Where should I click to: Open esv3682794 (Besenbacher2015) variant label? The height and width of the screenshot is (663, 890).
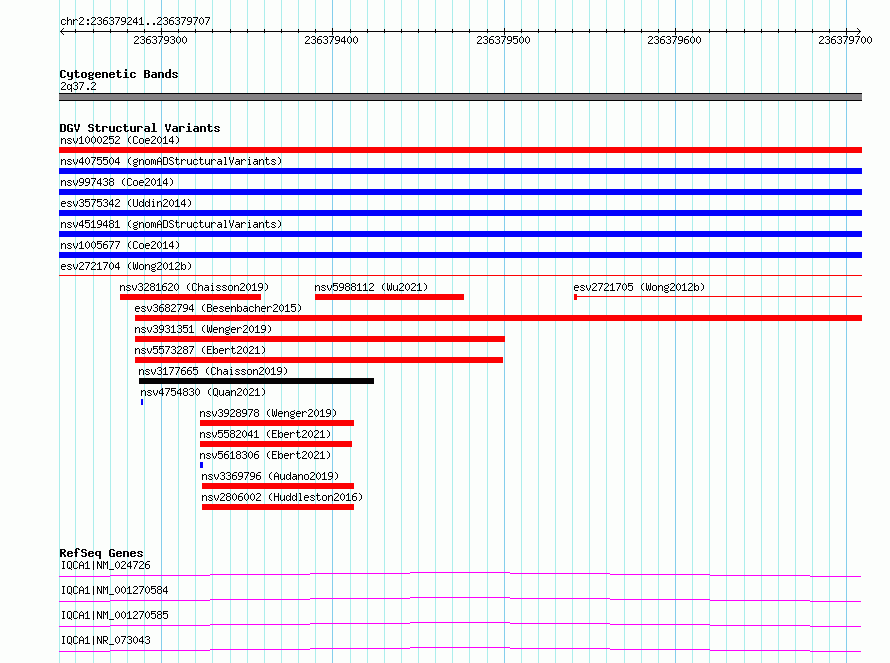tap(218, 308)
